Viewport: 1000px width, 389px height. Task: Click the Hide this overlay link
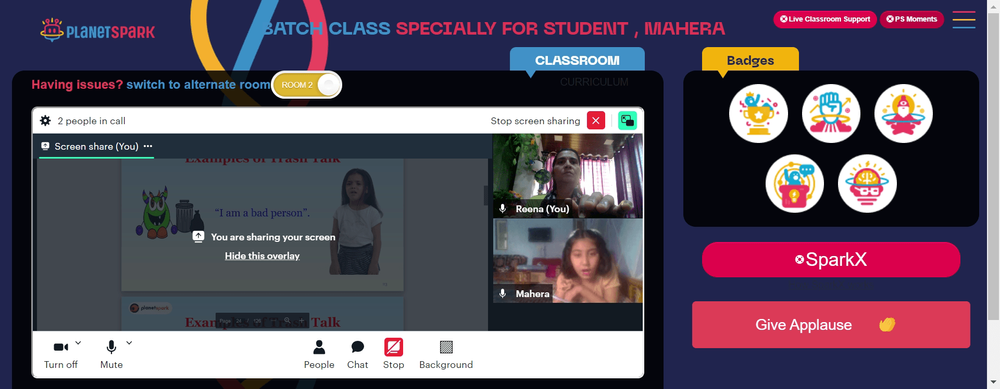[262, 256]
